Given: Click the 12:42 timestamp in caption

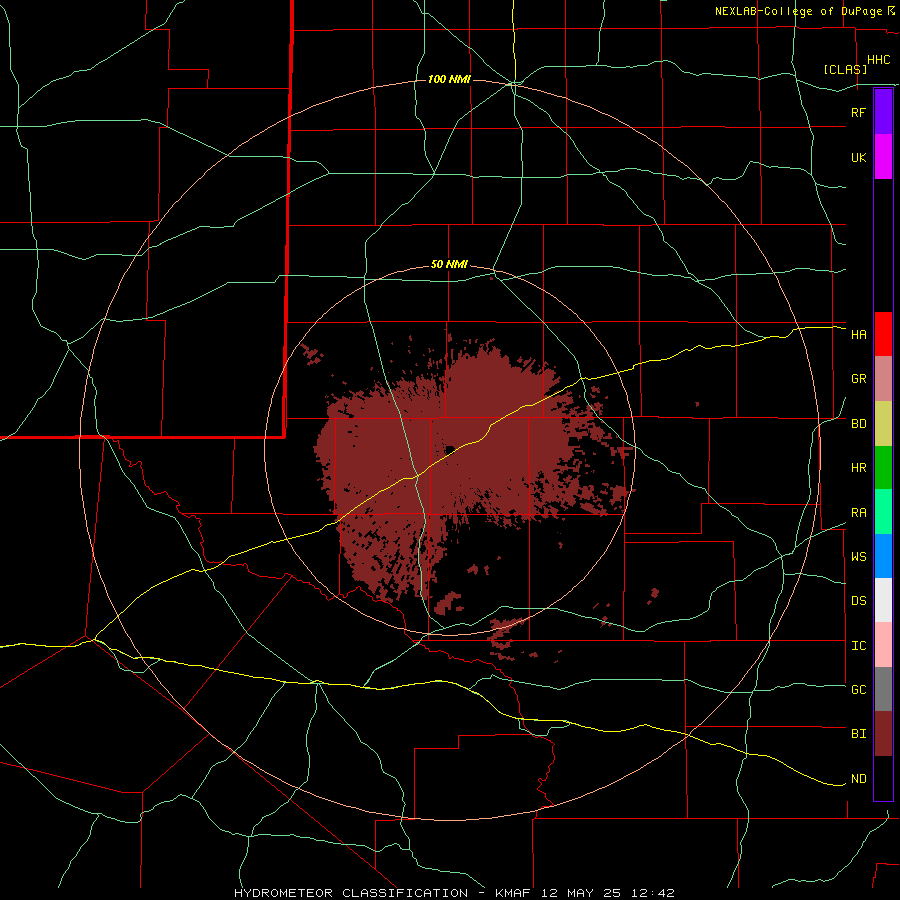Looking at the screenshot, I should pyautogui.click(x=654, y=893).
